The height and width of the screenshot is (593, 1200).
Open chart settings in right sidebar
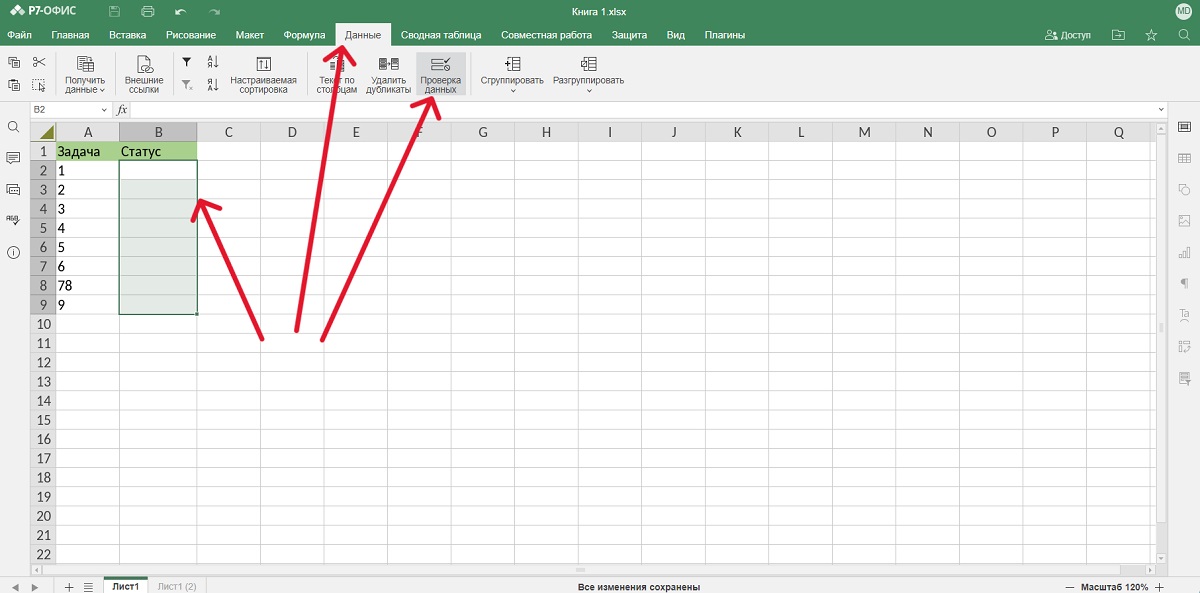(x=1185, y=252)
